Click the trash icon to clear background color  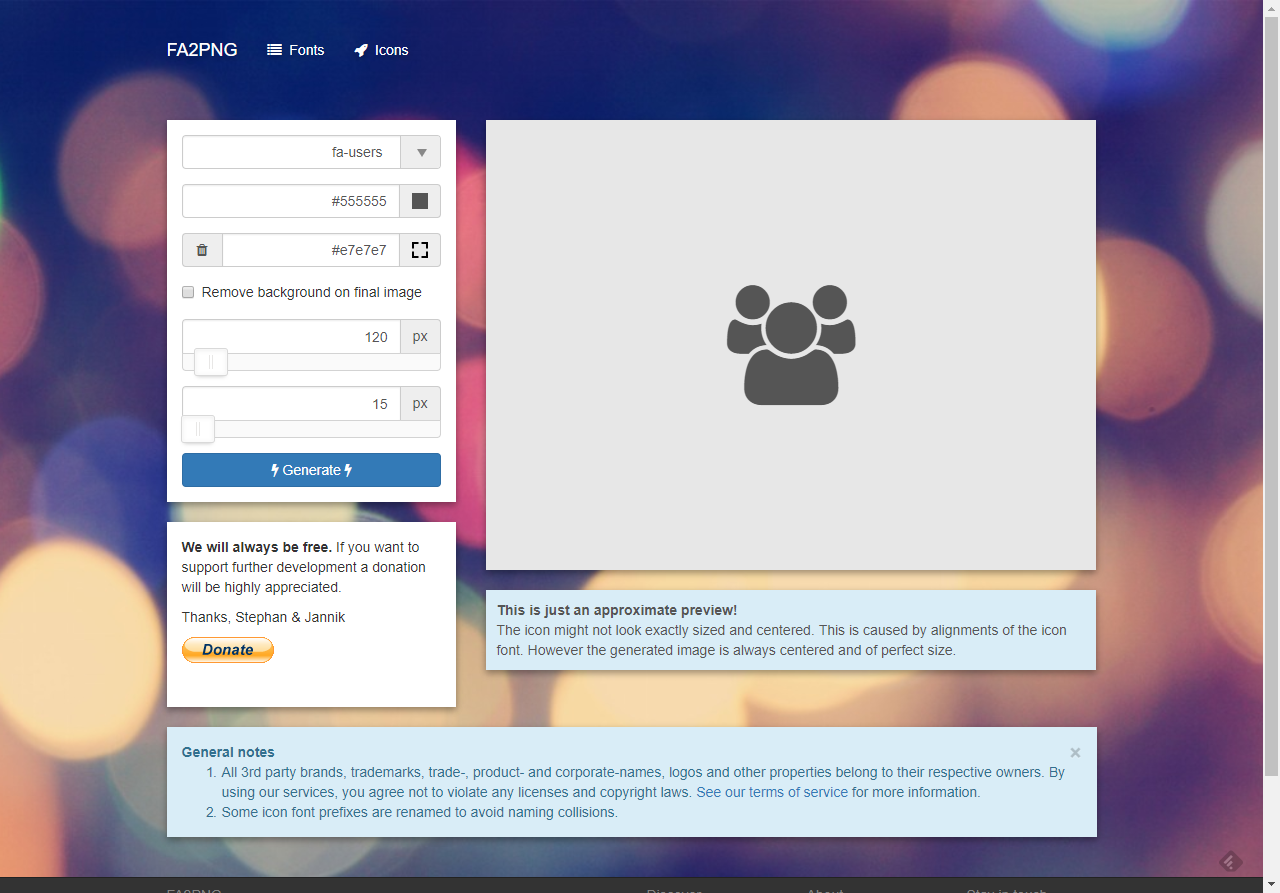coord(202,250)
